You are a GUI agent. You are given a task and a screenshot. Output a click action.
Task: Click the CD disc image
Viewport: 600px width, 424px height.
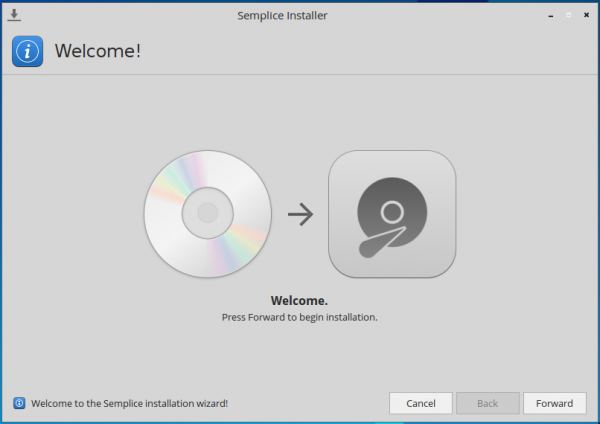(x=208, y=214)
